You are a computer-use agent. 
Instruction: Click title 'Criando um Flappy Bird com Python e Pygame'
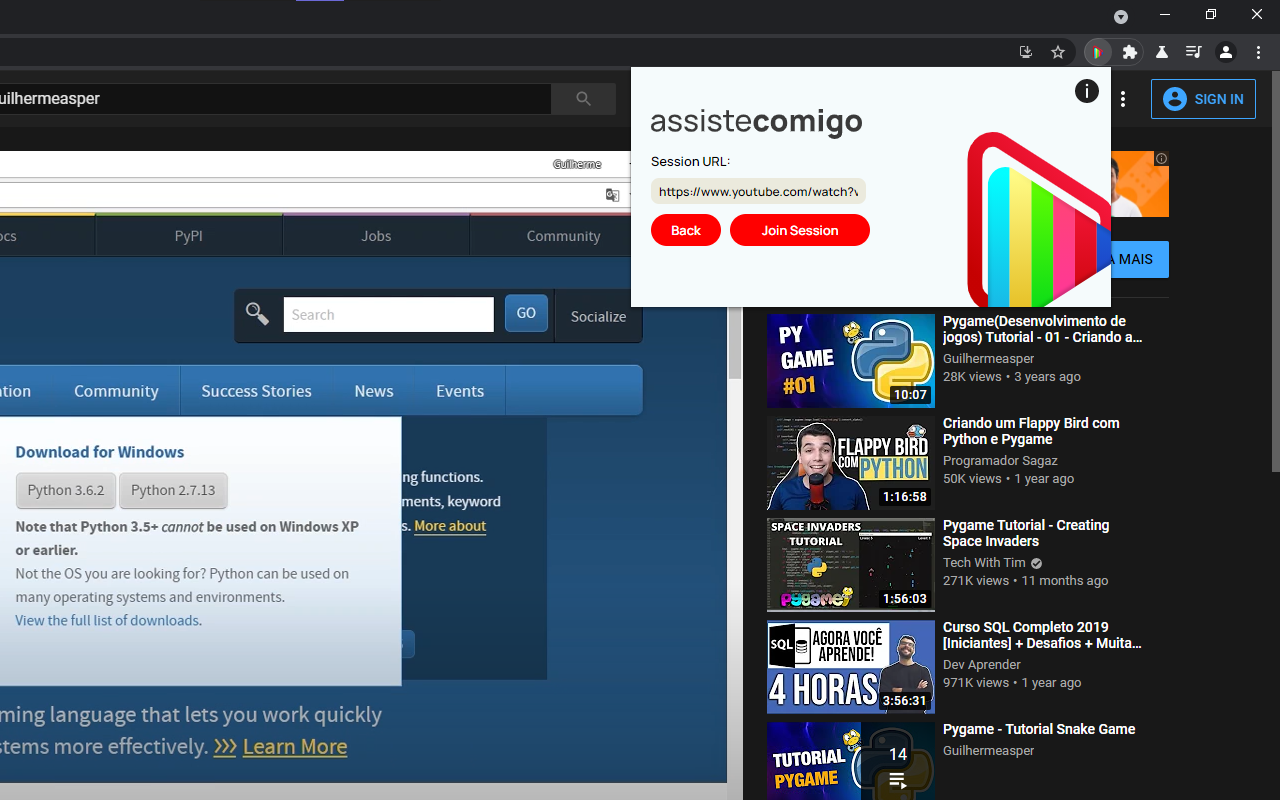point(1031,431)
